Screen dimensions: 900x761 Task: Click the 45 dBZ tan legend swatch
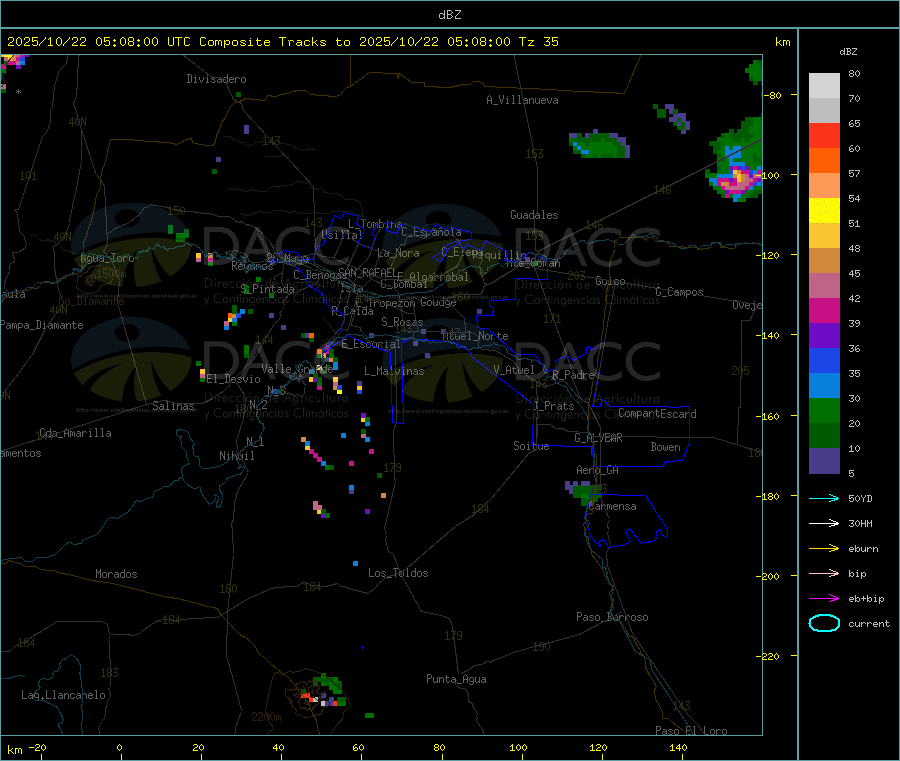824,261
